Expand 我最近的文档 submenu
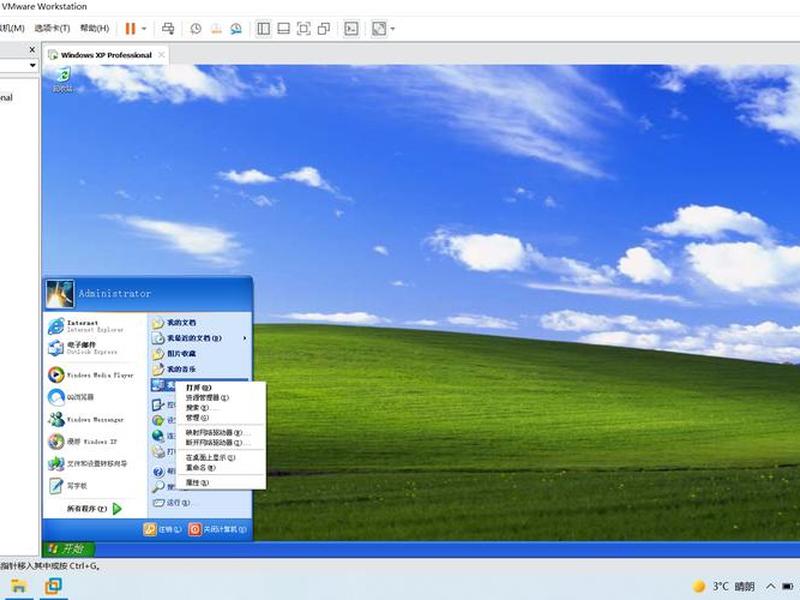Screen dimensions: 800x600 [200, 338]
